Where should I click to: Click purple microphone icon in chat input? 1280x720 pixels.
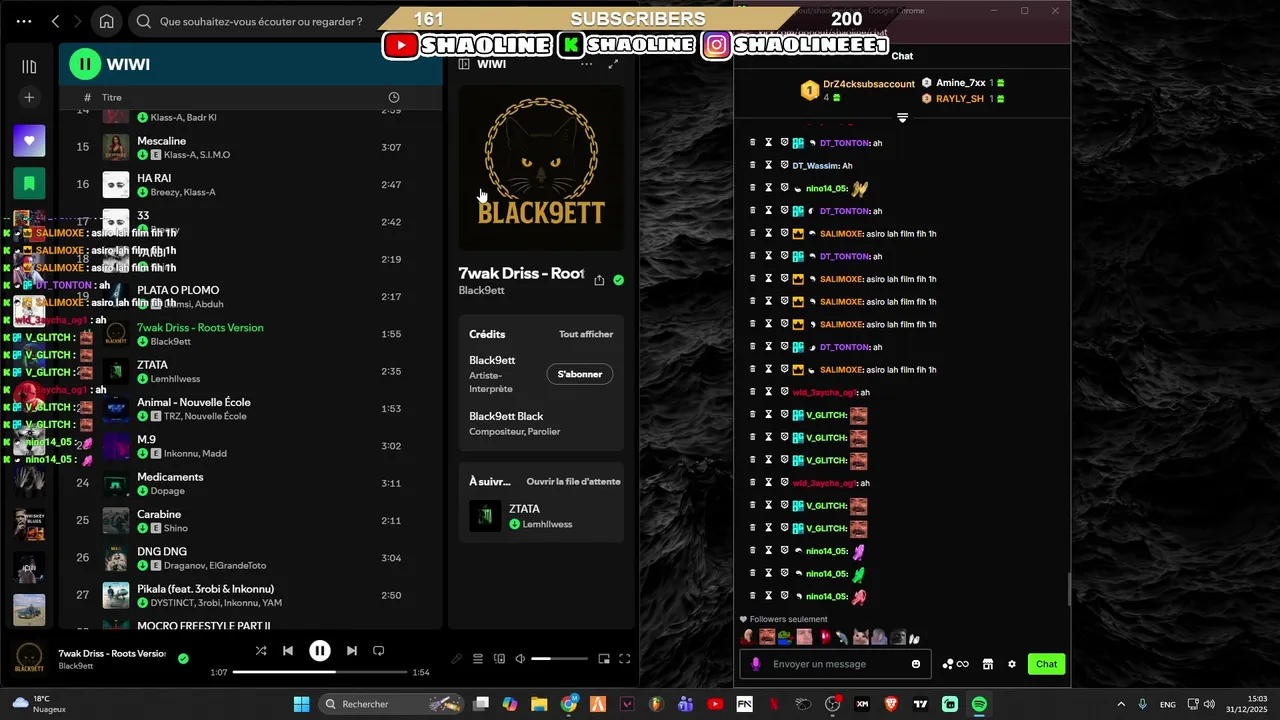point(755,664)
